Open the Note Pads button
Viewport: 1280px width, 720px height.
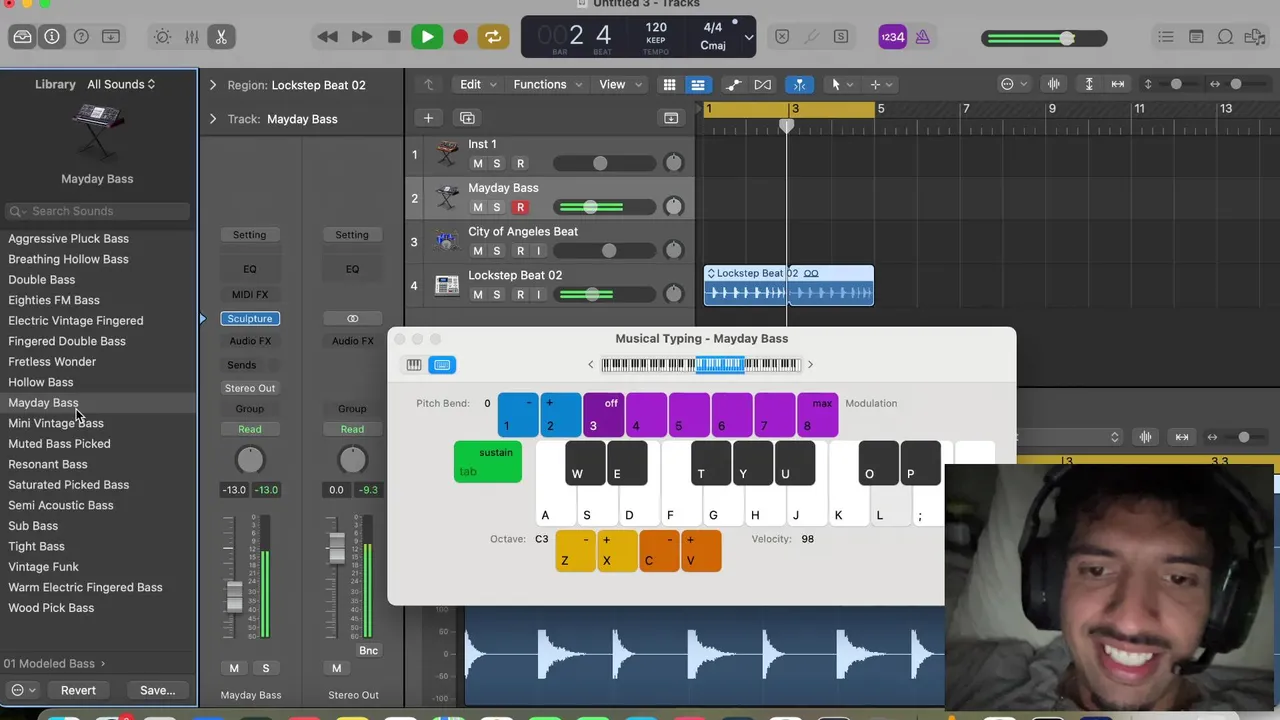[1196, 37]
